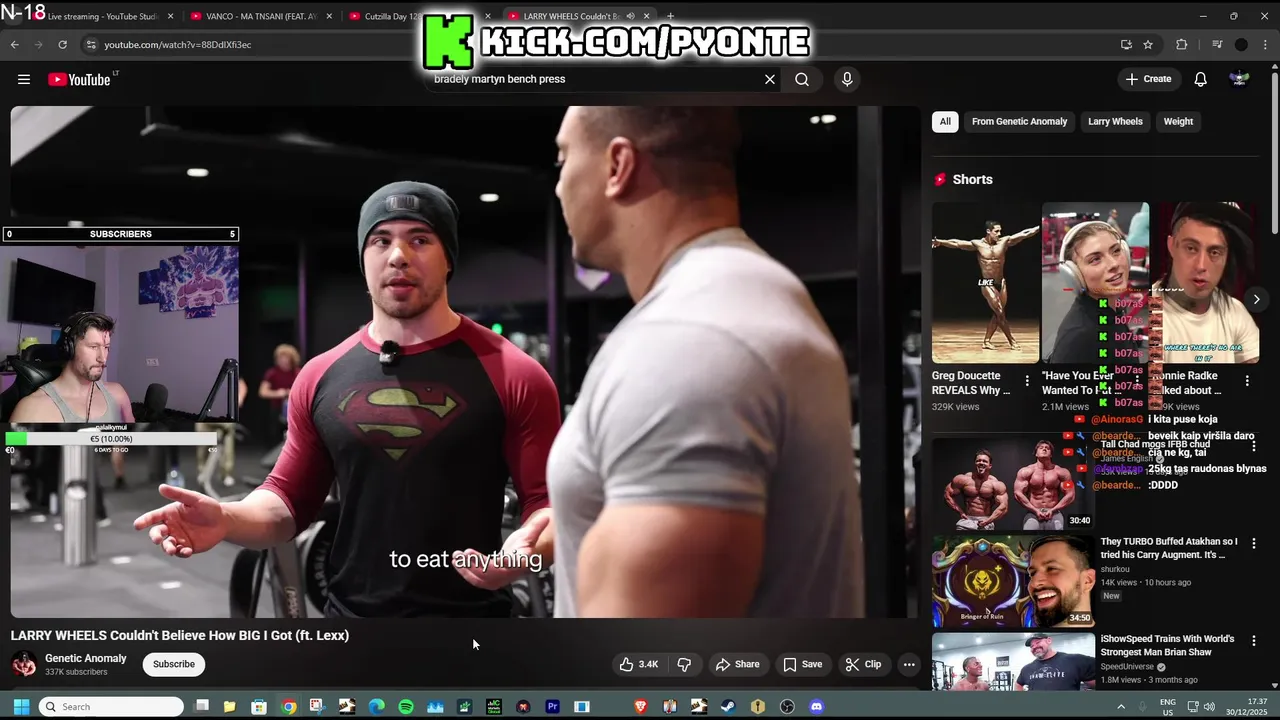Mute the LARRY WHEELS tab audio icon
The height and width of the screenshot is (720, 1280).
coord(630,16)
